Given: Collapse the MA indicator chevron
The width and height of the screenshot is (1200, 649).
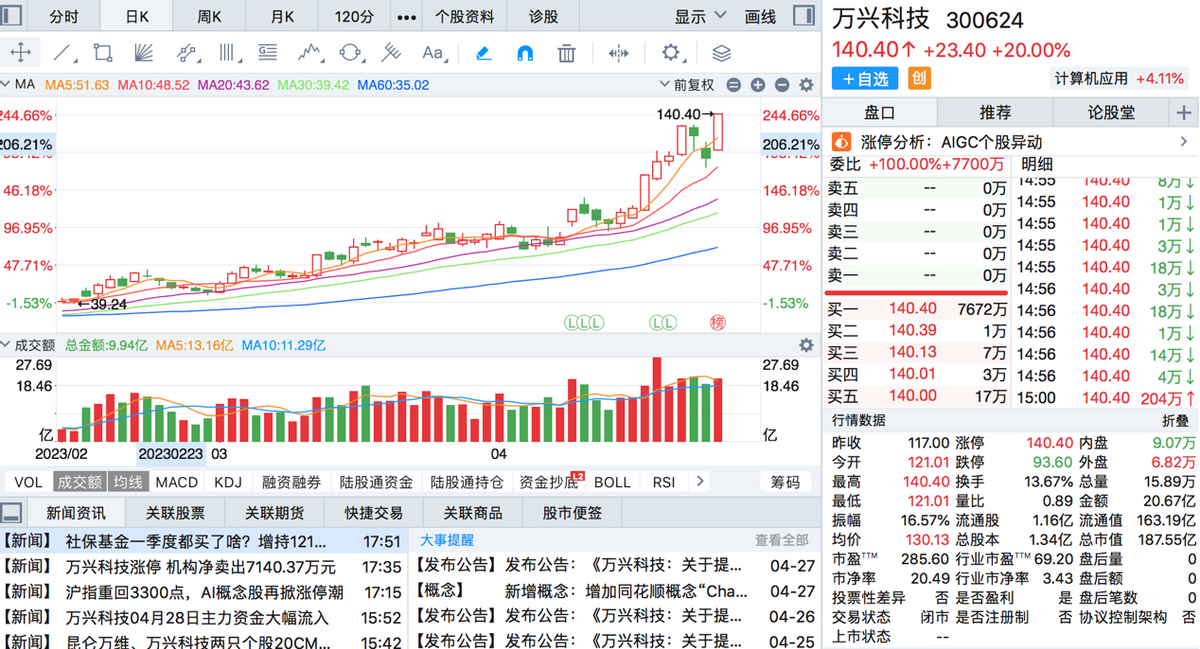Looking at the screenshot, I should 6,86.
